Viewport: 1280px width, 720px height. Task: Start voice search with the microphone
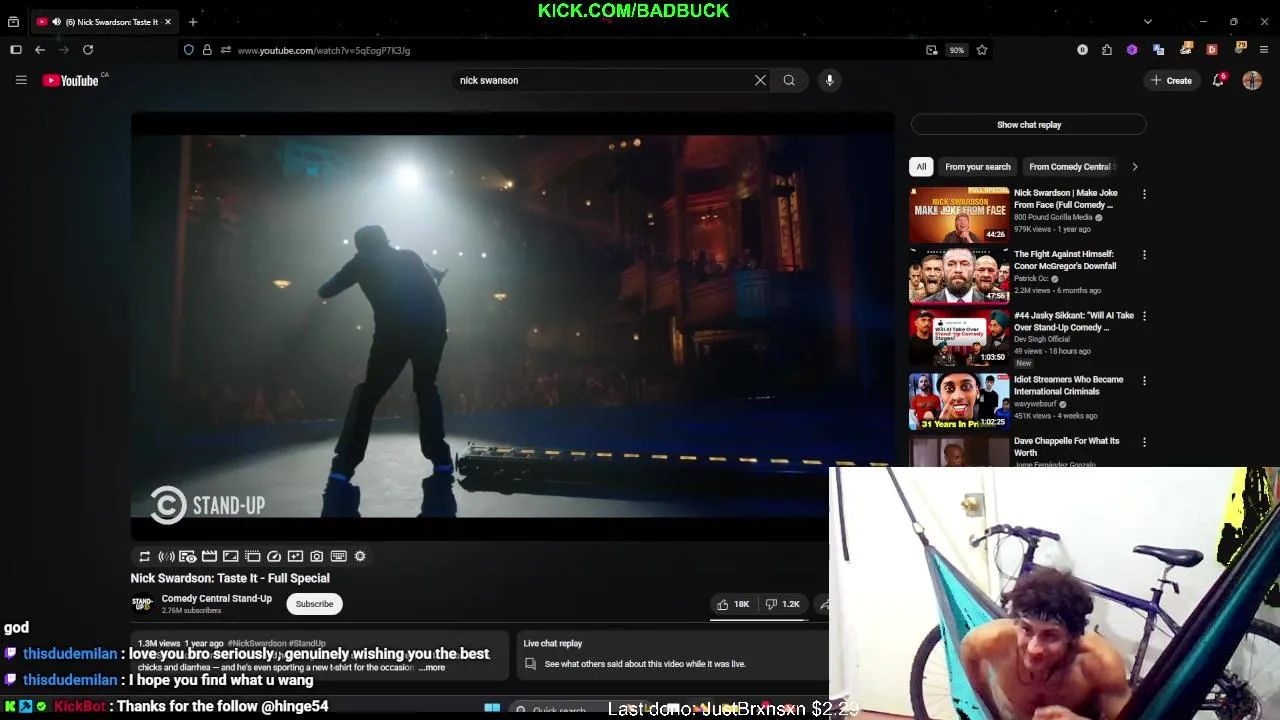coord(829,80)
